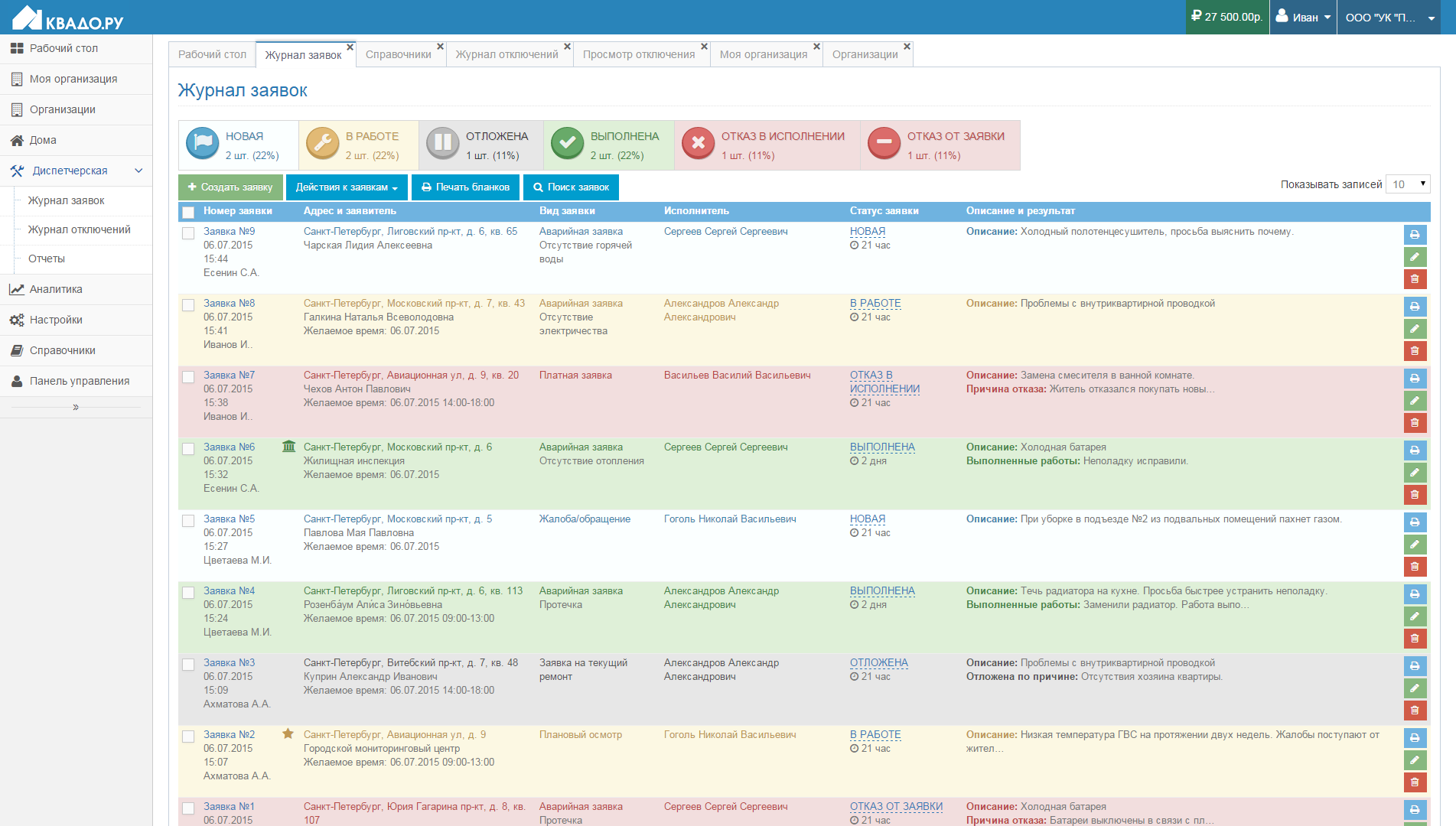Open the КВАДО.РУ logo home
Image resolution: width=1456 pixels, height=826 pixels.
pos(68,18)
